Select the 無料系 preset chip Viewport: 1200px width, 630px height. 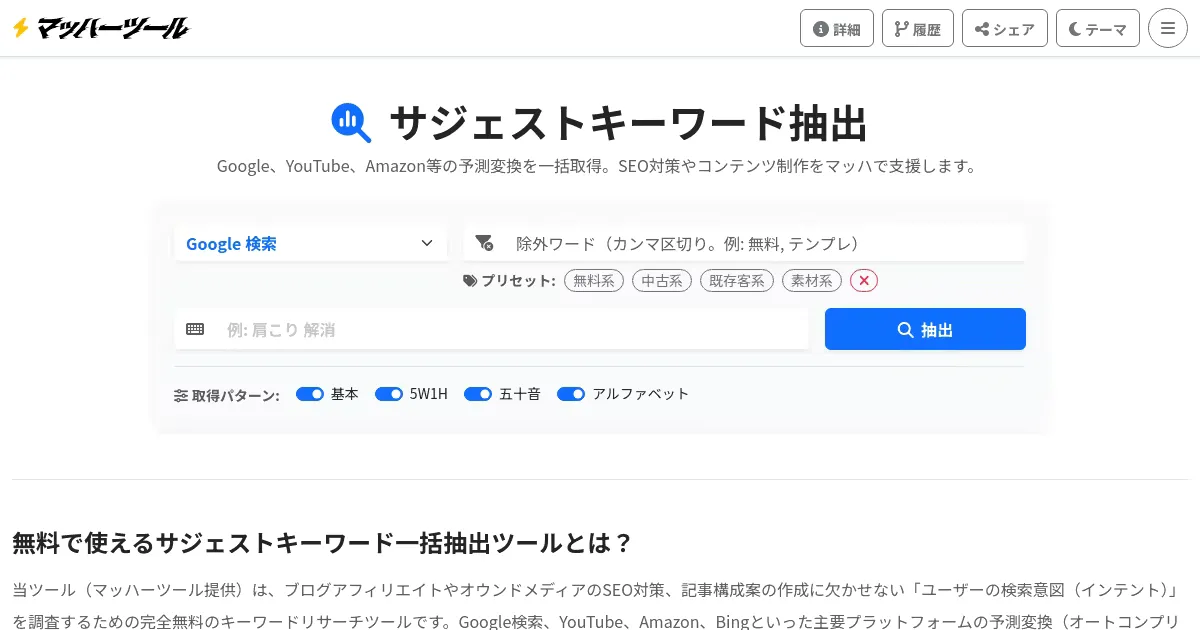(x=594, y=281)
